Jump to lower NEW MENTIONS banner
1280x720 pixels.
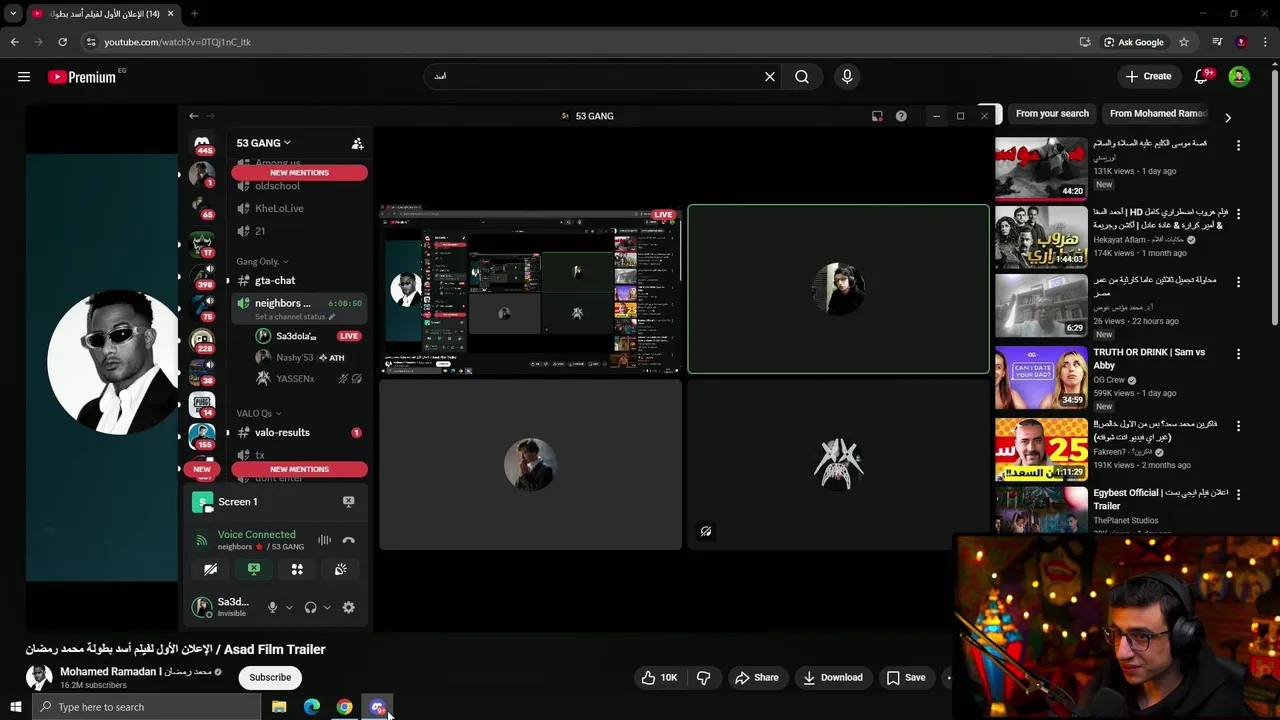coord(299,470)
